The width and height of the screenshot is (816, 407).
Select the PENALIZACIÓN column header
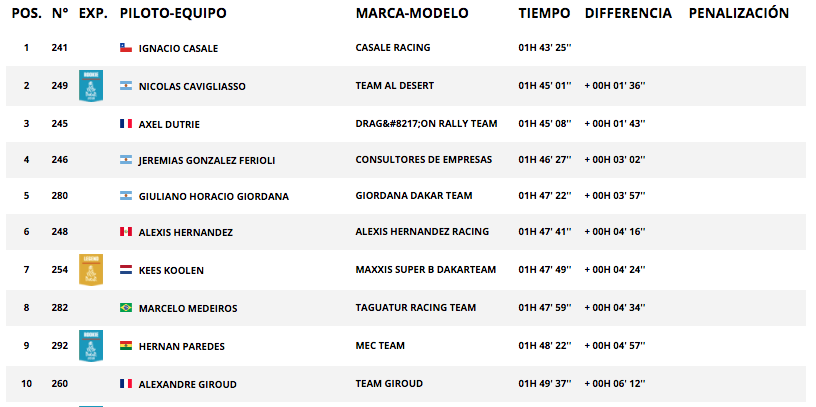coord(739,13)
